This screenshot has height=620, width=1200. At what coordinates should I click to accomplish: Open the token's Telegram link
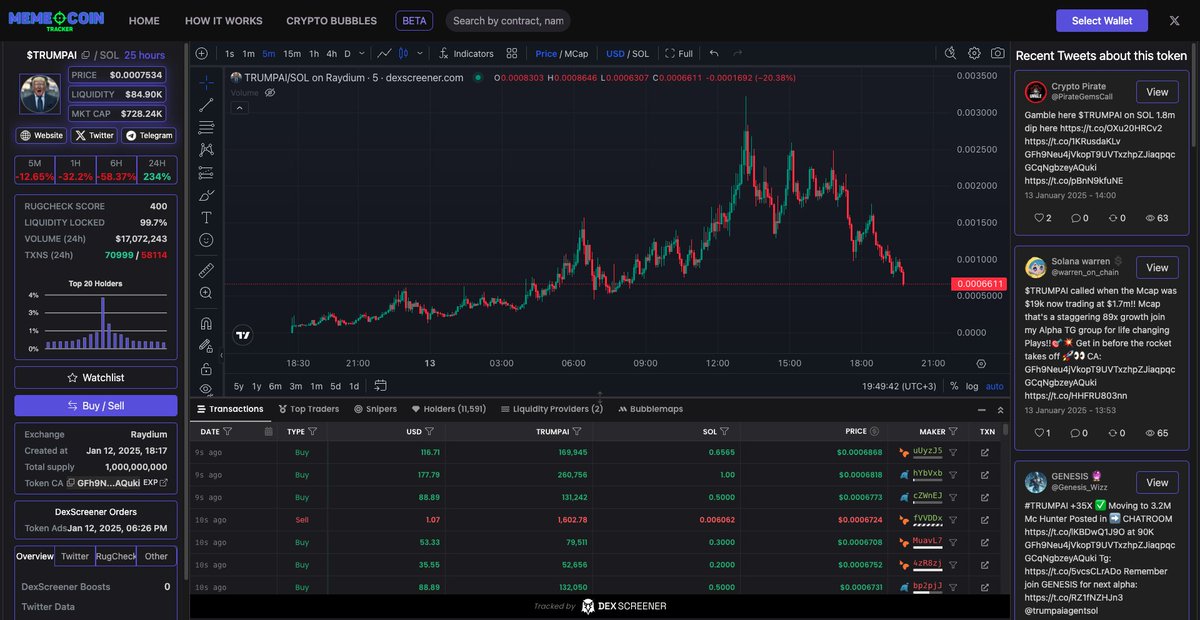pyautogui.click(x=148, y=135)
